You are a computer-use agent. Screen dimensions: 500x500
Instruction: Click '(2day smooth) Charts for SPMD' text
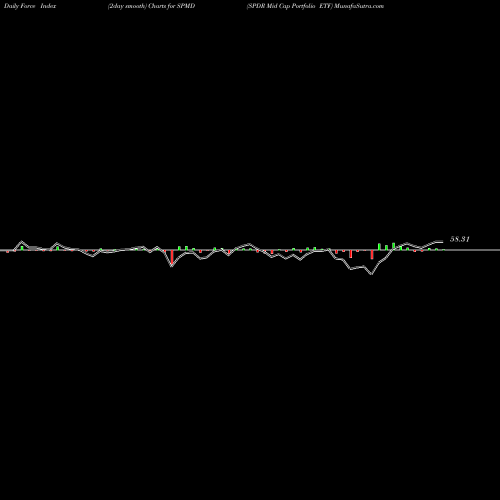(151, 6)
